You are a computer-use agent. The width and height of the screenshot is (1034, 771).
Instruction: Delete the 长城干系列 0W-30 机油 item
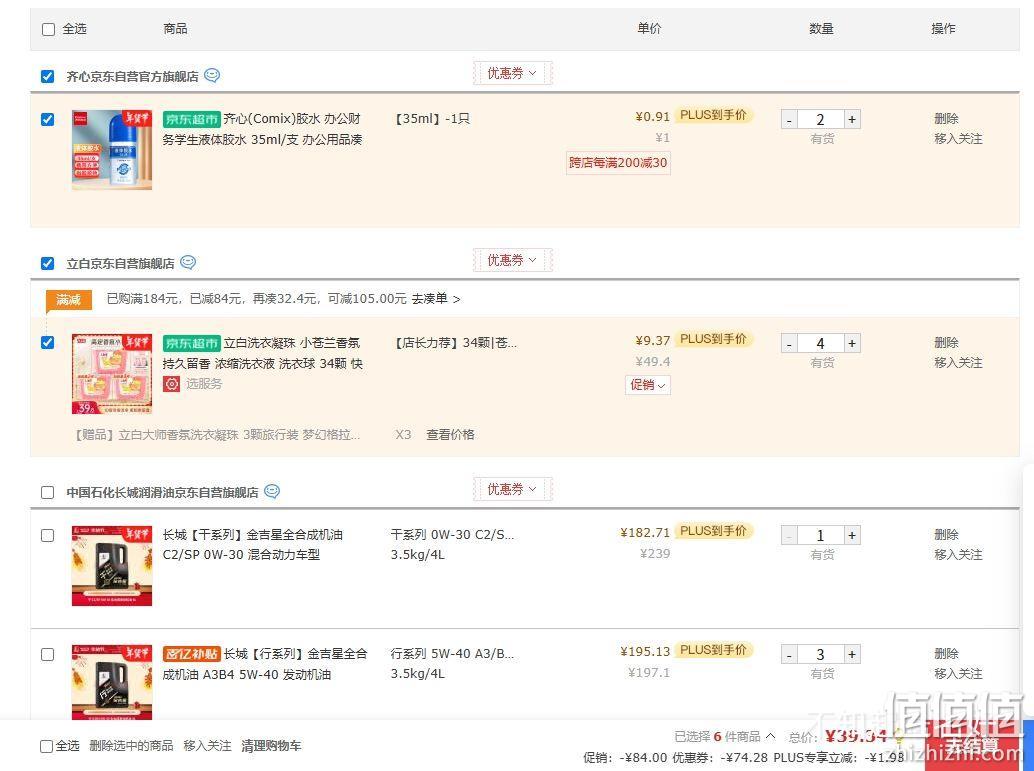point(946,535)
